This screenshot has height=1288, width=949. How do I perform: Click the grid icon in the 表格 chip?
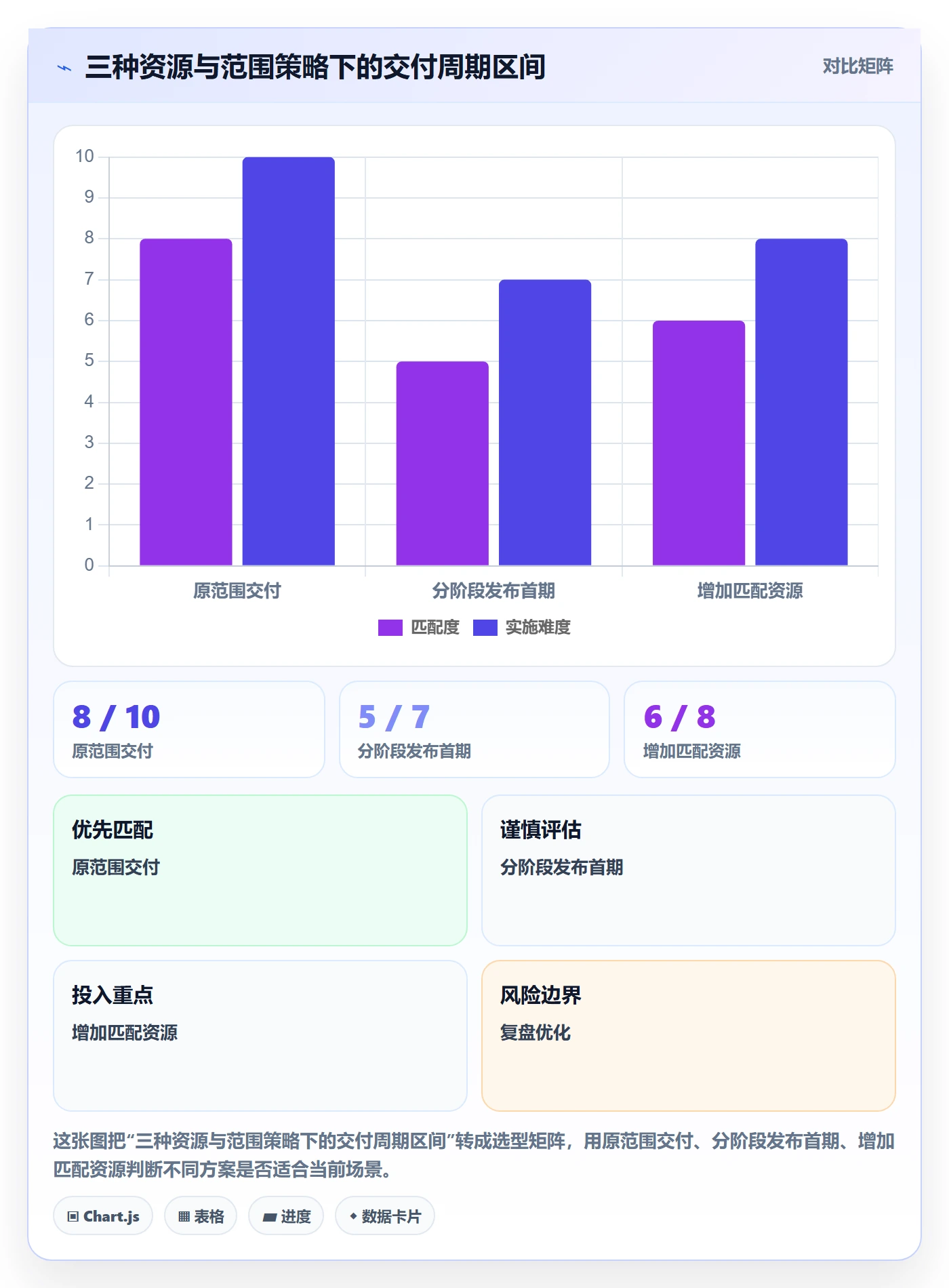tap(184, 1217)
